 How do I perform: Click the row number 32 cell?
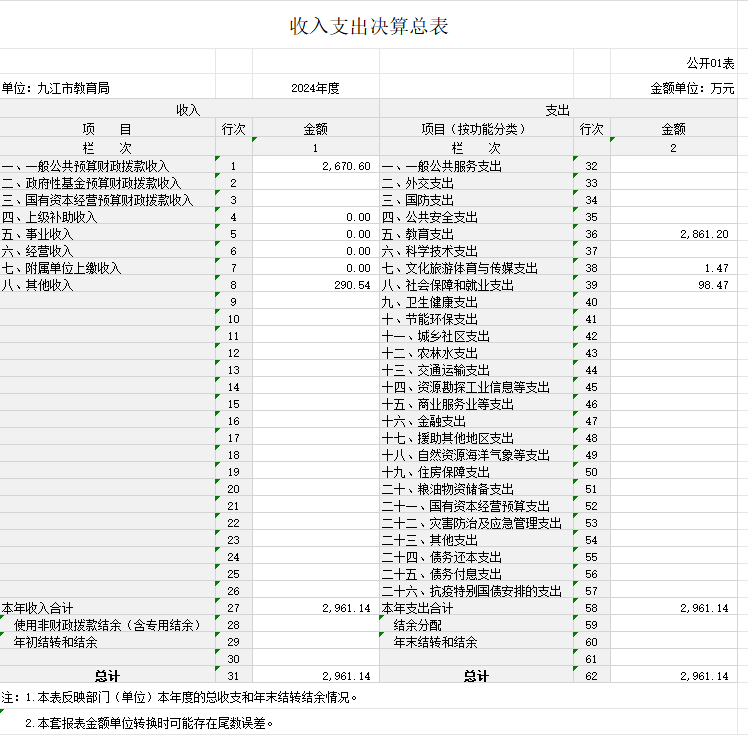tap(591, 166)
